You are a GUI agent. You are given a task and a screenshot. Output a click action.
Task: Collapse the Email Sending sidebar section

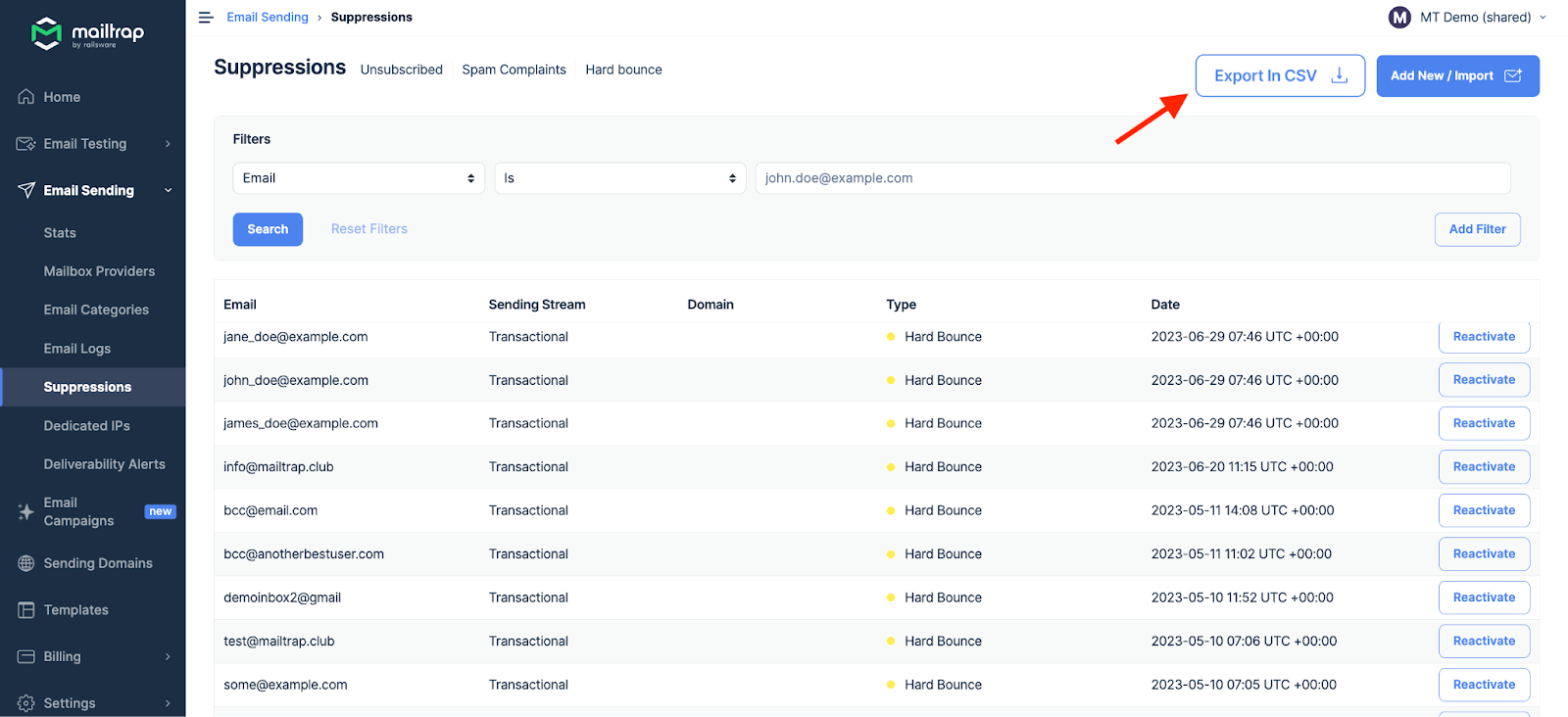tap(168, 191)
